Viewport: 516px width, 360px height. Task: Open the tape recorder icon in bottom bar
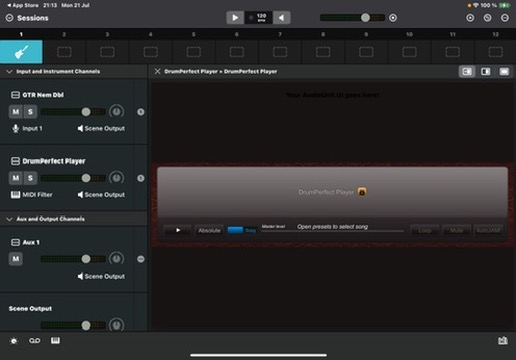[x=35, y=340]
